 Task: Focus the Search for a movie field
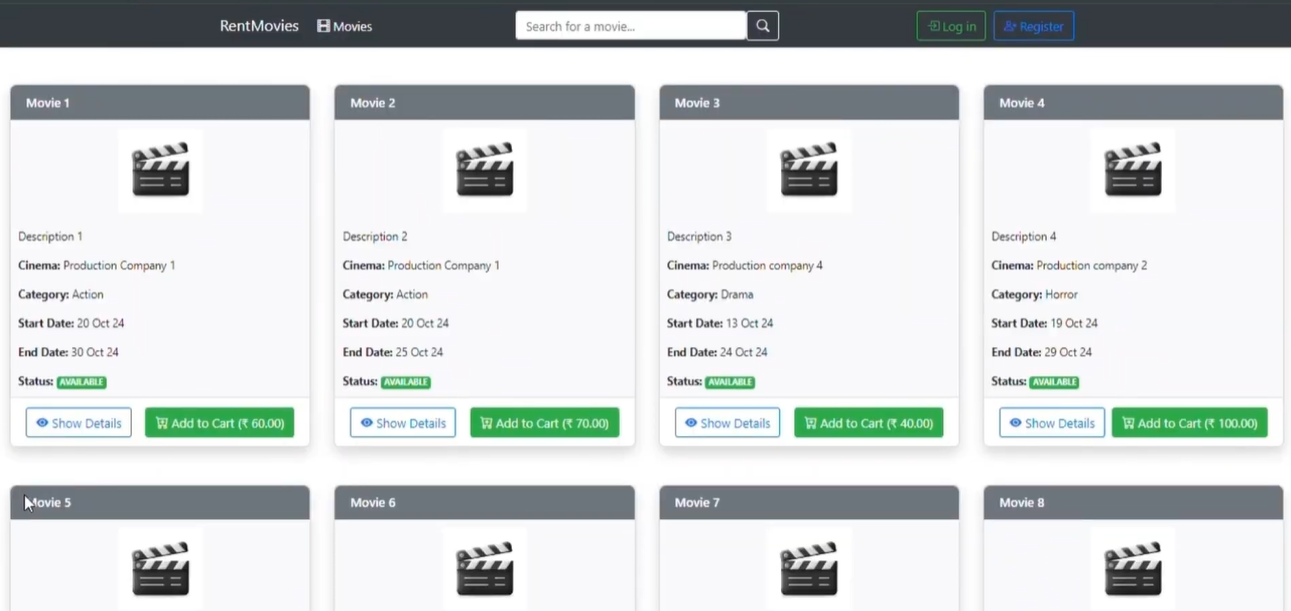point(631,26)
